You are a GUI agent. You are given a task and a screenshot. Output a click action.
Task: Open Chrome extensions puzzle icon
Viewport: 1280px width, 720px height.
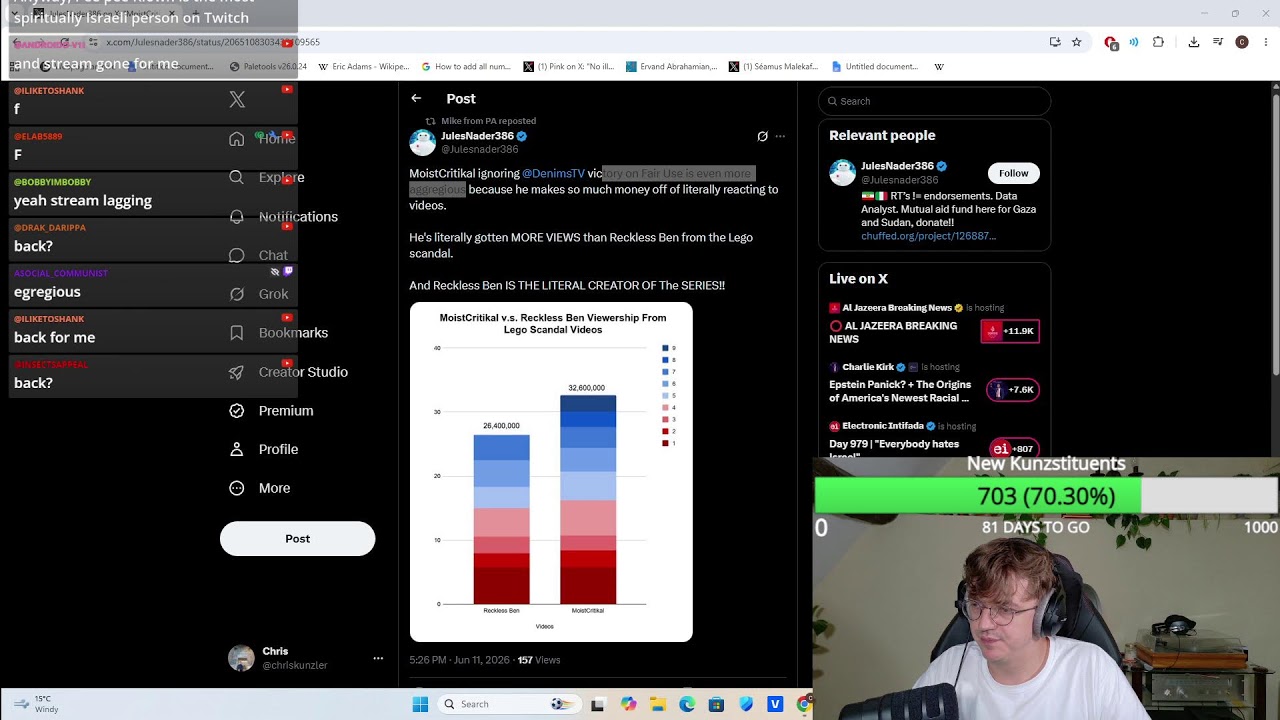pyautogui.click(x=1158, y=42)
